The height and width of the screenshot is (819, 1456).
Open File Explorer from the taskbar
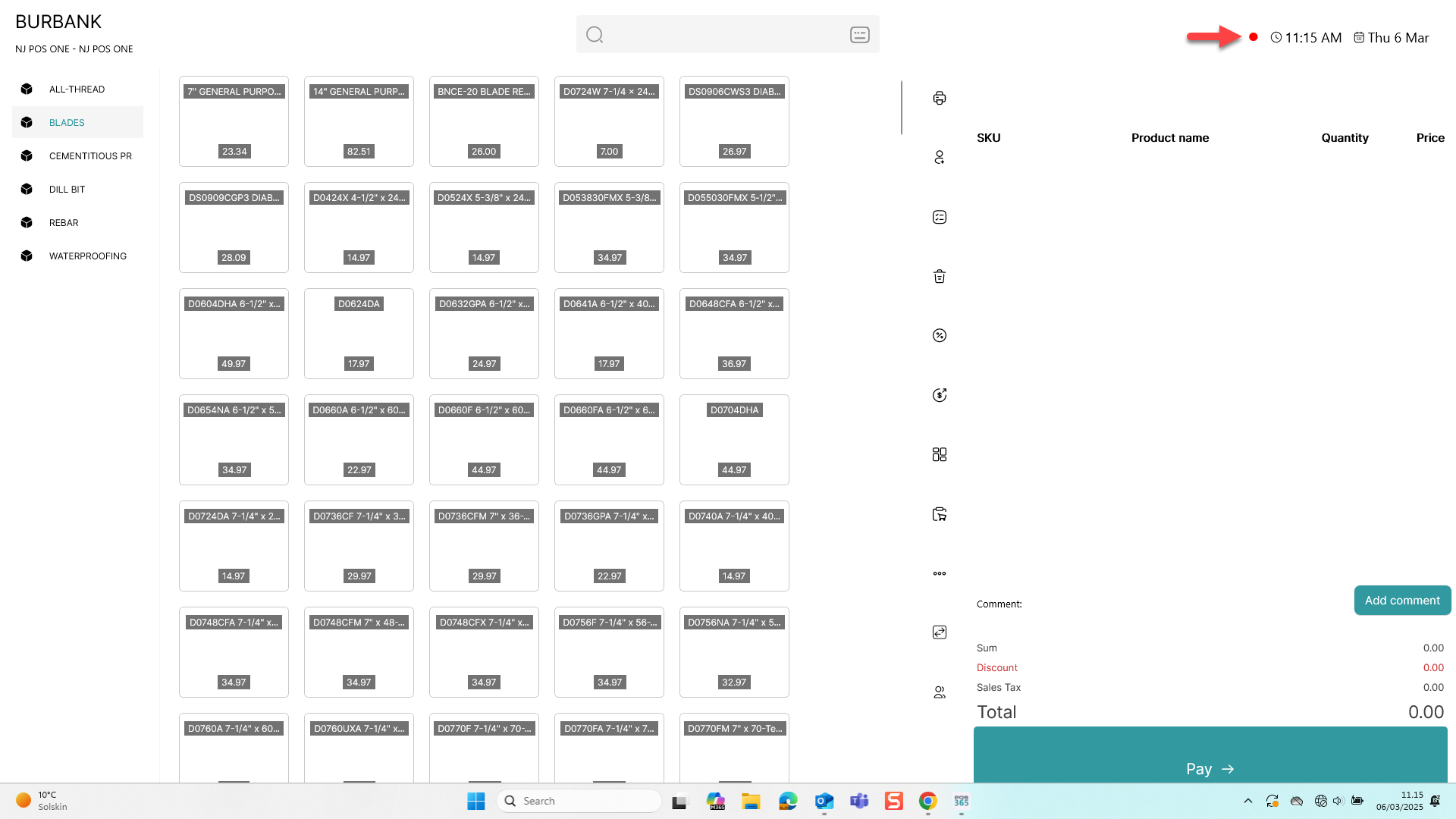click(751, 801)
